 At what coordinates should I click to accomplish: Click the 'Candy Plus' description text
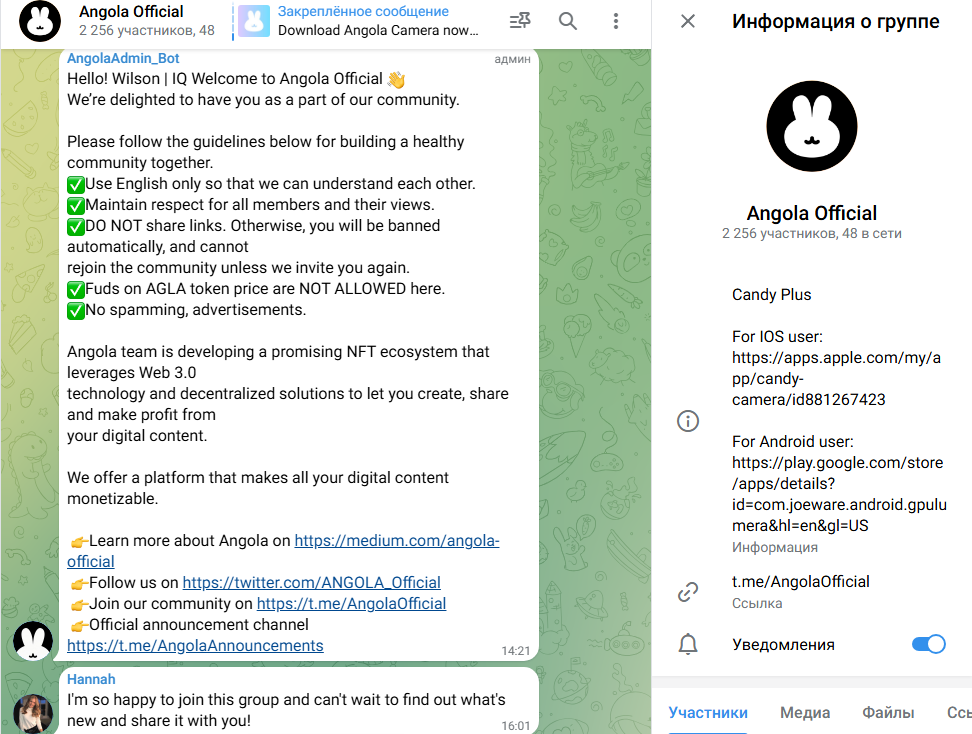tap(771, 294)
